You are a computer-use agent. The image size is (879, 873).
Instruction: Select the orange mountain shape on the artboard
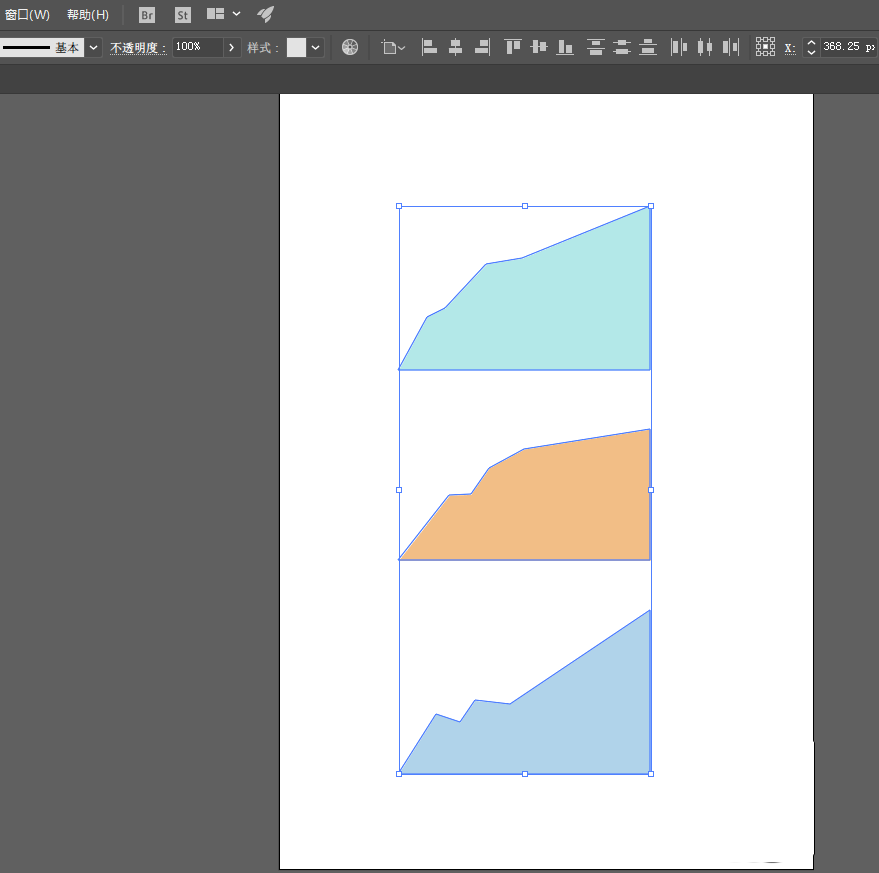click(x=549, y=505)
